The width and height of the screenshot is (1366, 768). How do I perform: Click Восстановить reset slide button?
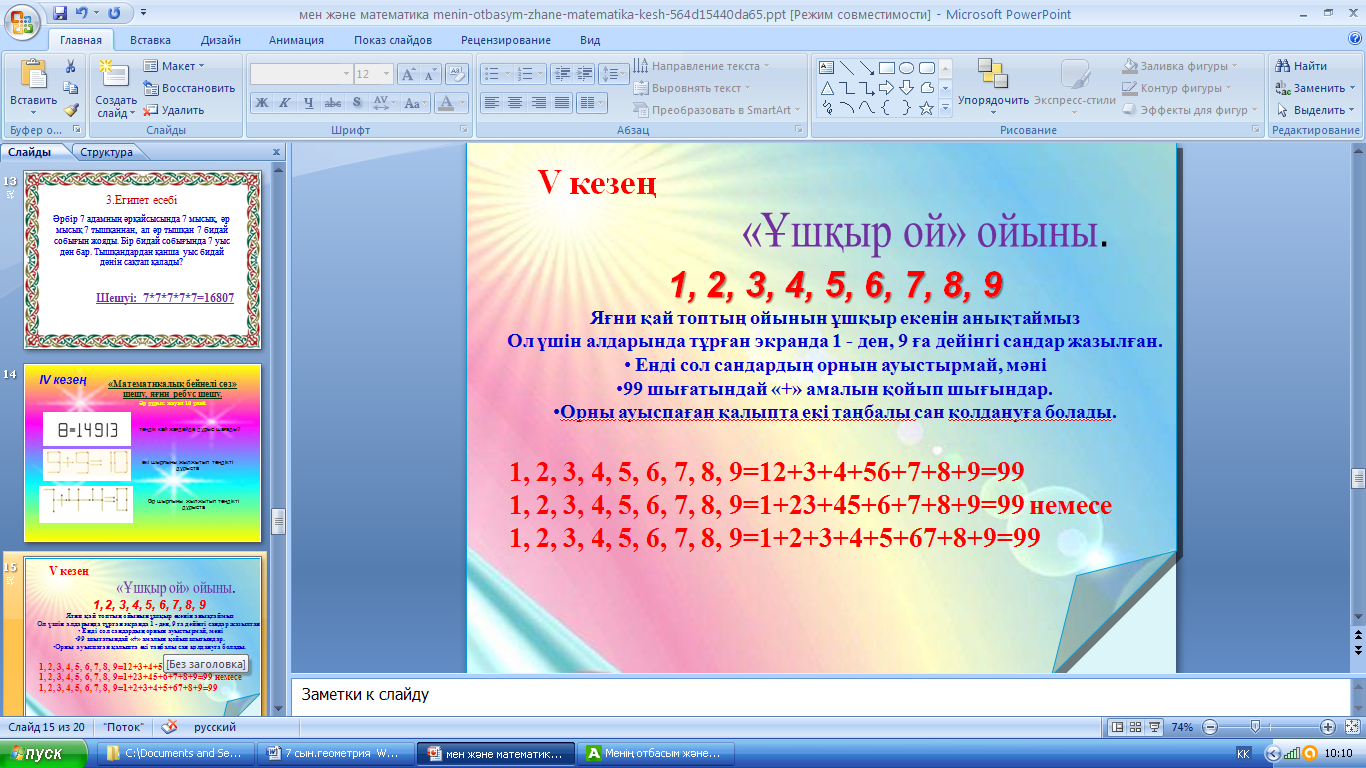pos(189,88)
